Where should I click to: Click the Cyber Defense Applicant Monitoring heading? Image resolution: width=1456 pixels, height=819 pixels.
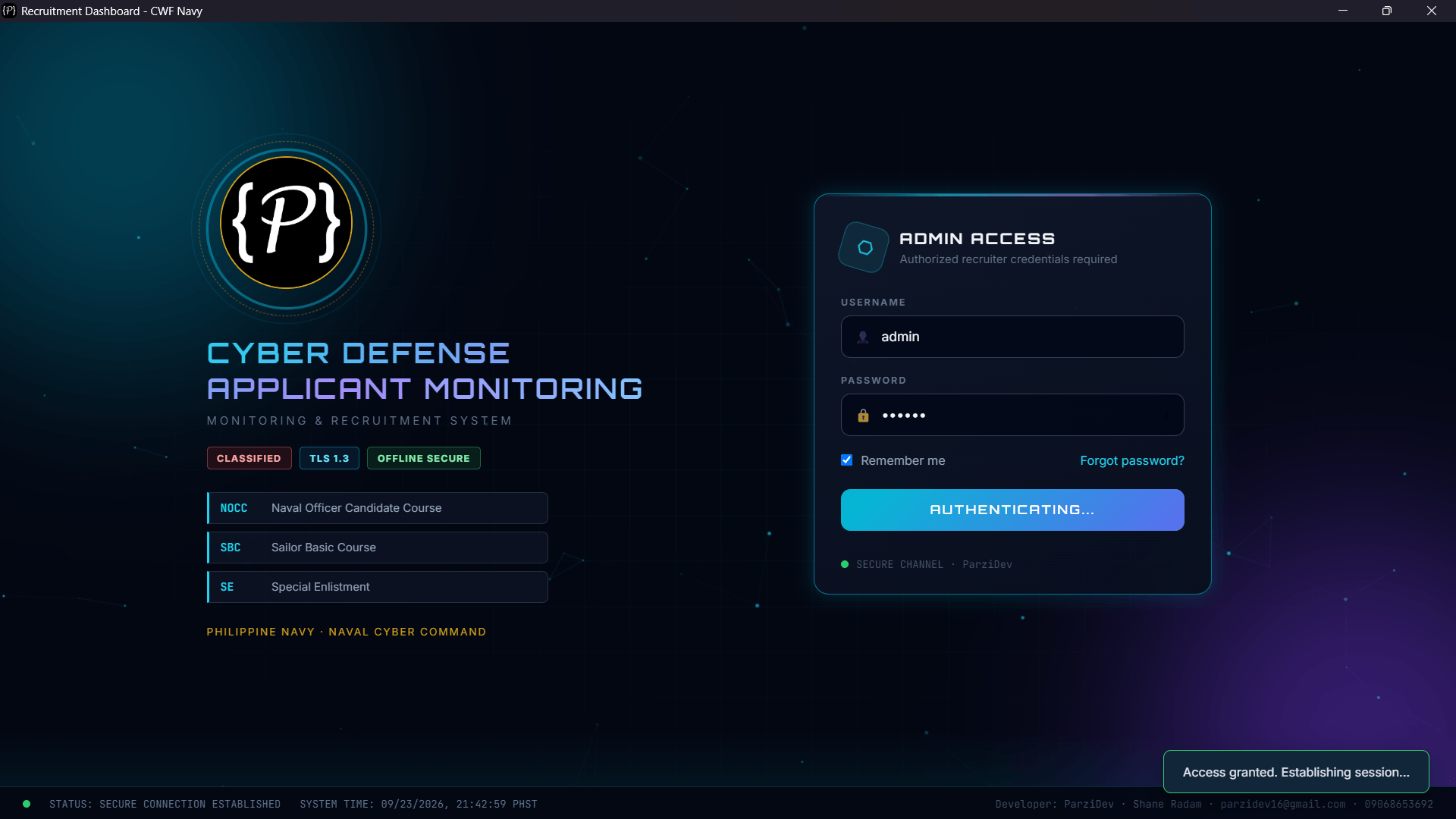pos(425,371)
